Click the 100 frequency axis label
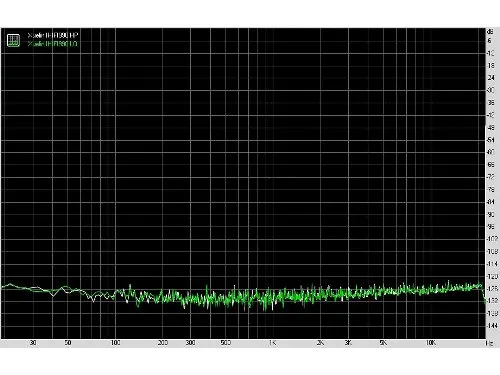This screenshot has width=500, height=375. [115, 343]
